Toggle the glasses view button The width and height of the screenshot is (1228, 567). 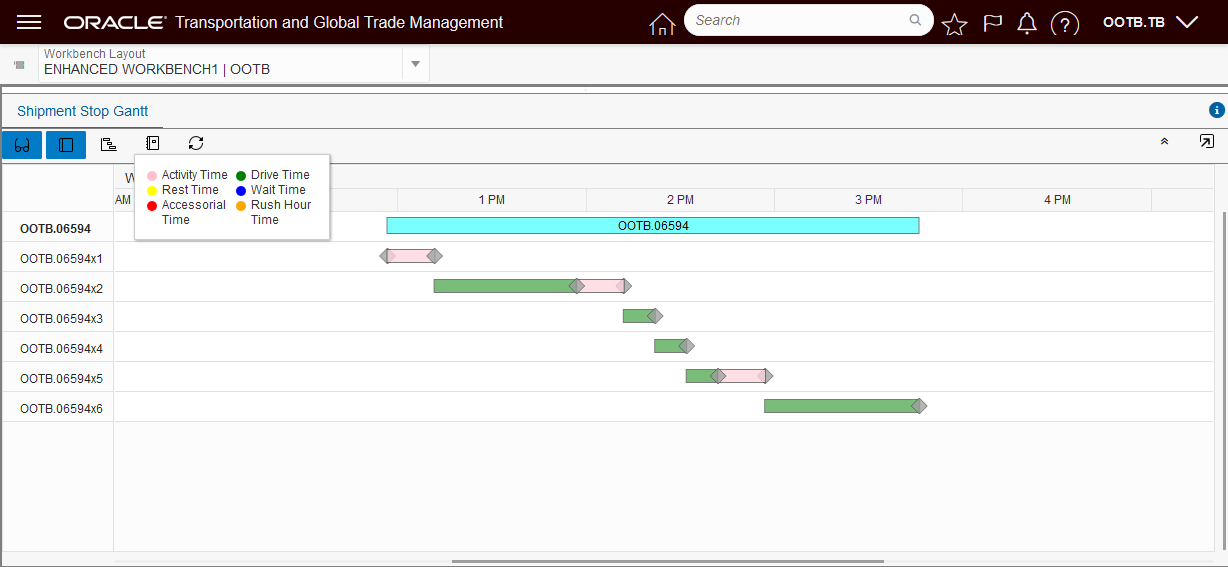(x=22, y=145)
